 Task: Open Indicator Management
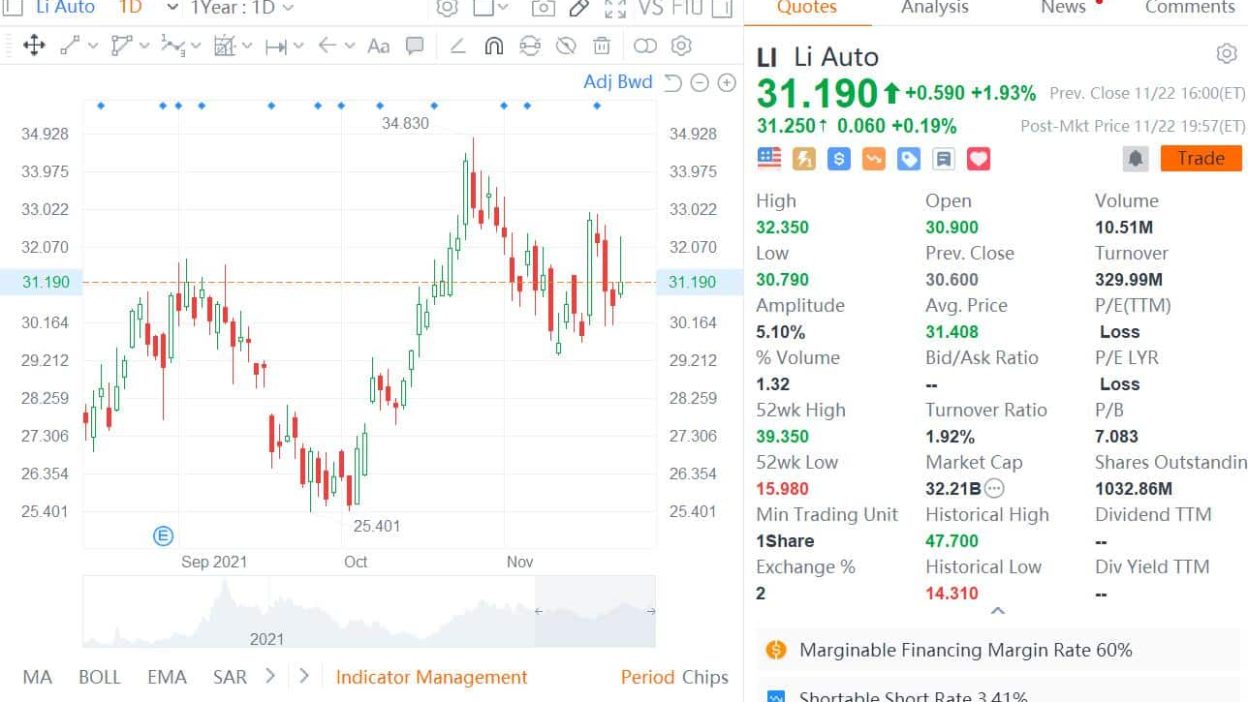[x=431, y=677]
